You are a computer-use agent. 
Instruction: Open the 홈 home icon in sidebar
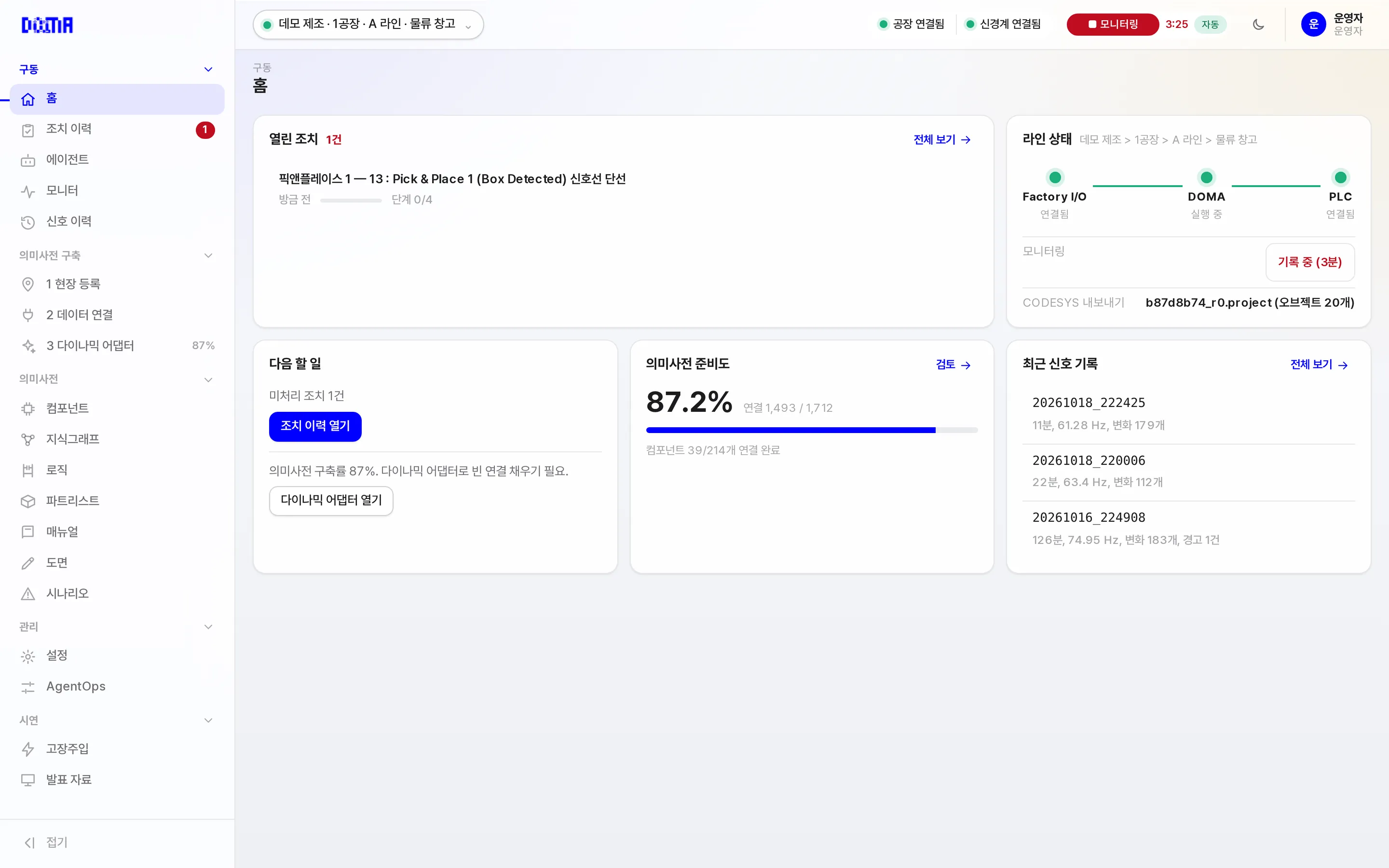coord(27,99)
